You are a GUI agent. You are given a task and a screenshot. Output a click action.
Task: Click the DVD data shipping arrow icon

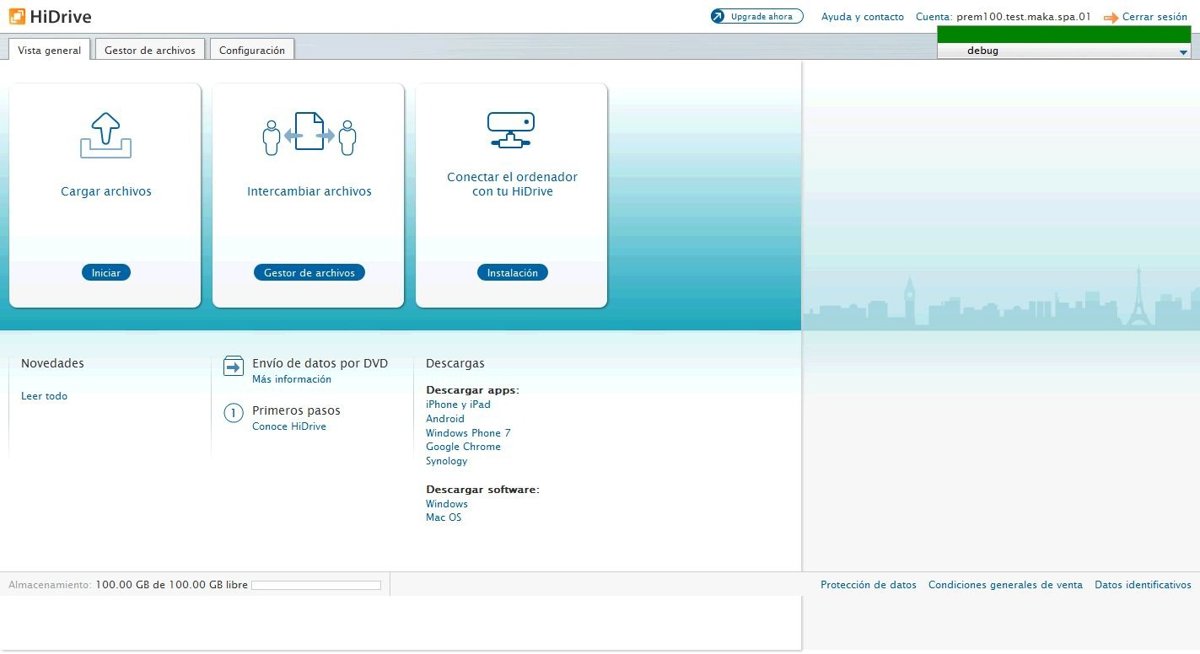tap(233, 366)
